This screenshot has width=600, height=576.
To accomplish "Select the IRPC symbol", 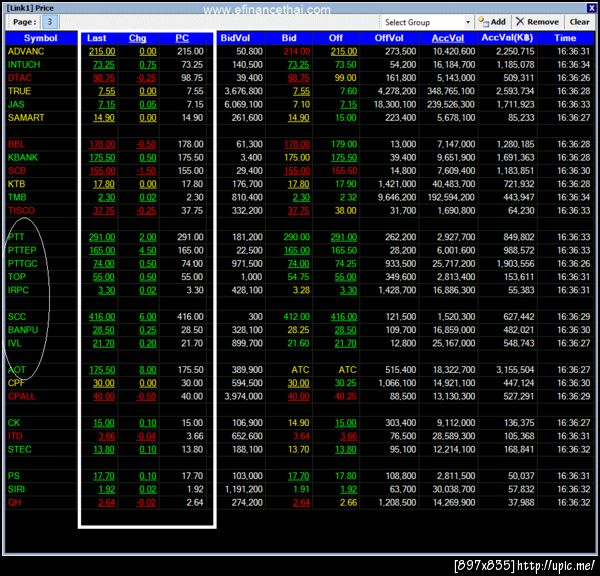I will [18, 290].
